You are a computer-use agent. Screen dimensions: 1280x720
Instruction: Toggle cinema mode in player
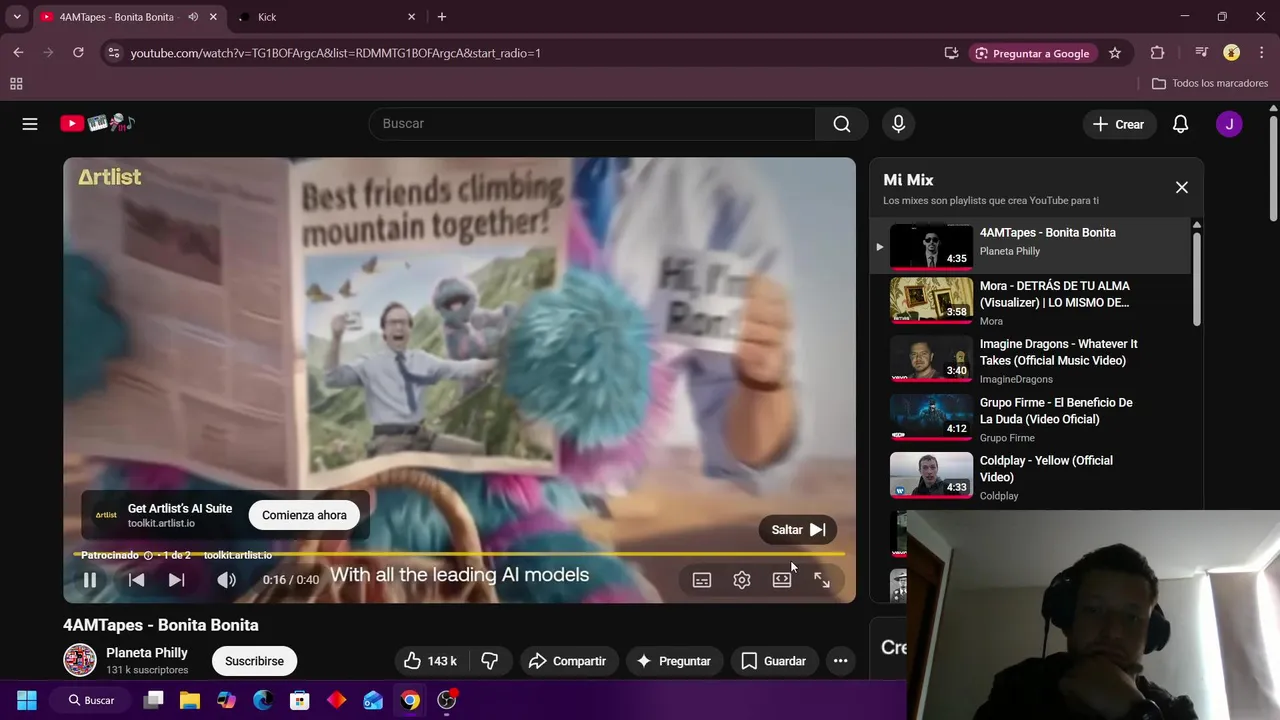[x=782, y=580]
